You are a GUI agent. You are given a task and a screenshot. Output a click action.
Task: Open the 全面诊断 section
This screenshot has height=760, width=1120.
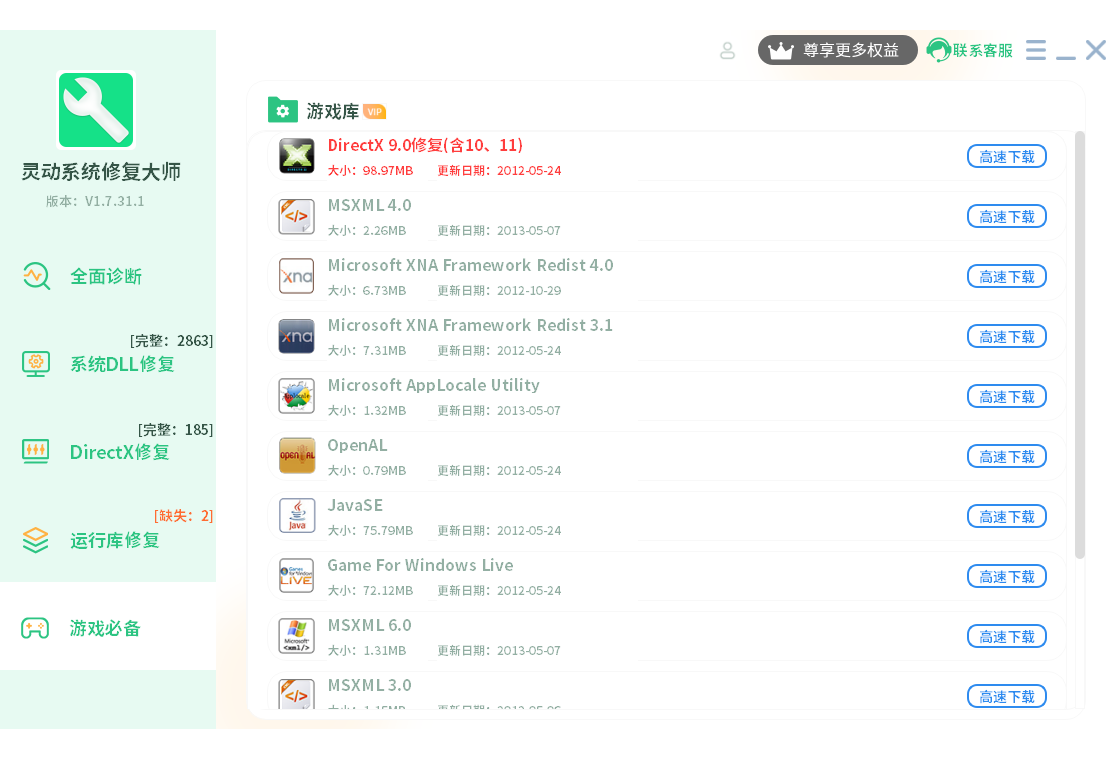pos(108,276)
